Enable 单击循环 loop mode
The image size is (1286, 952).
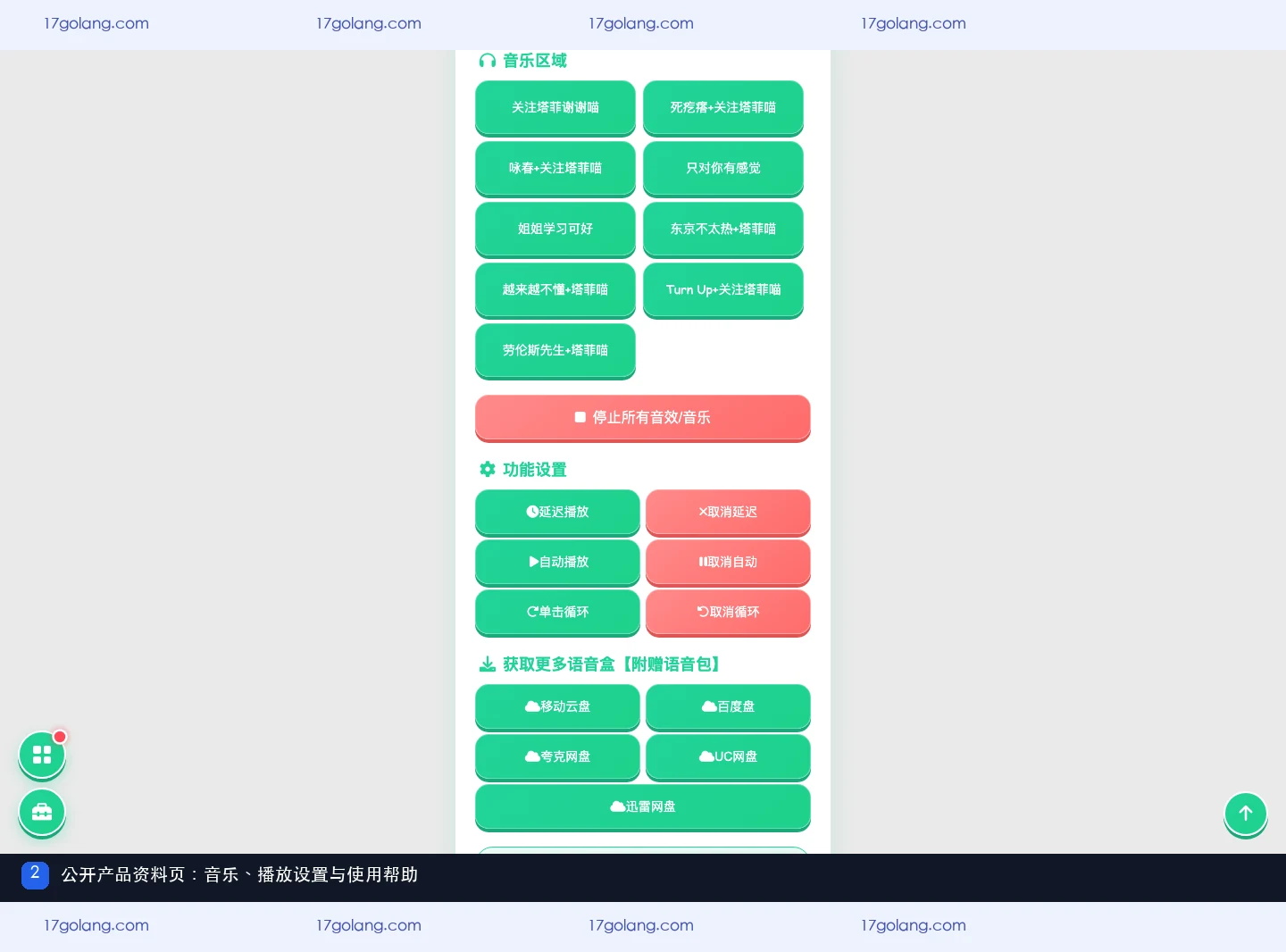click(x=557, y=612)
